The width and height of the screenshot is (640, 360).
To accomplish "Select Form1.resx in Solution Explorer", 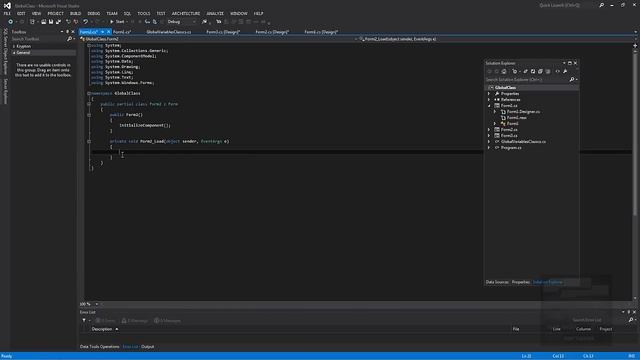I will pyautogui.click(x=517, y=118).
